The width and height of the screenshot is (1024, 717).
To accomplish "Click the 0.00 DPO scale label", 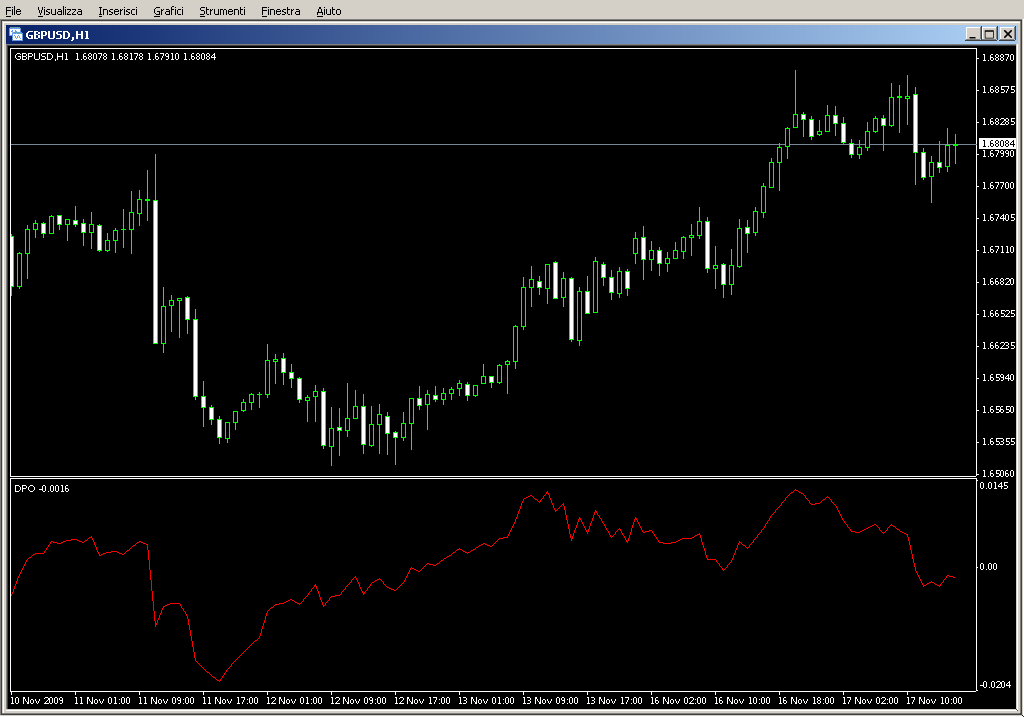I will [988, 567].
